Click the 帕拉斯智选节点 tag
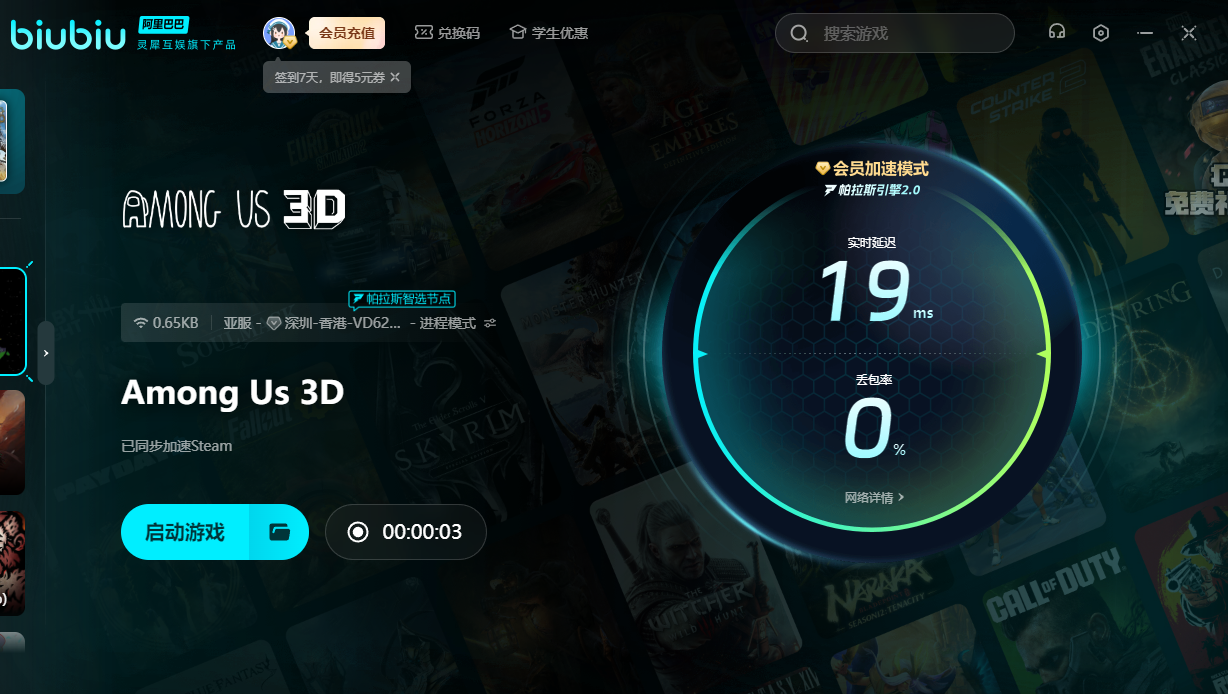This screenshot has height=694, width=1228. (402, 298)
